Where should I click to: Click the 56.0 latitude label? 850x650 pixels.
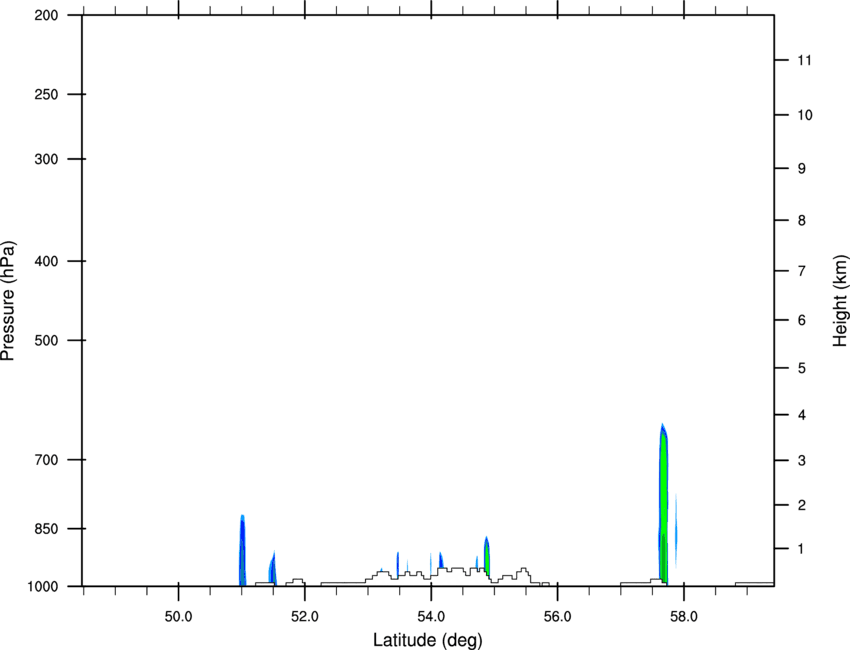pos(558,617)
